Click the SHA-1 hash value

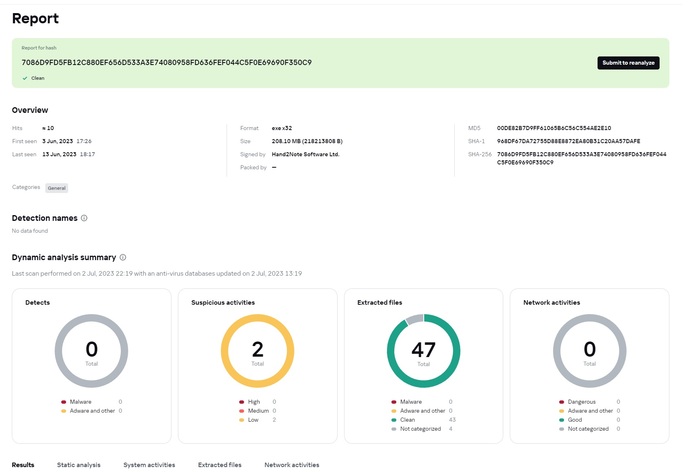(568, 141)
